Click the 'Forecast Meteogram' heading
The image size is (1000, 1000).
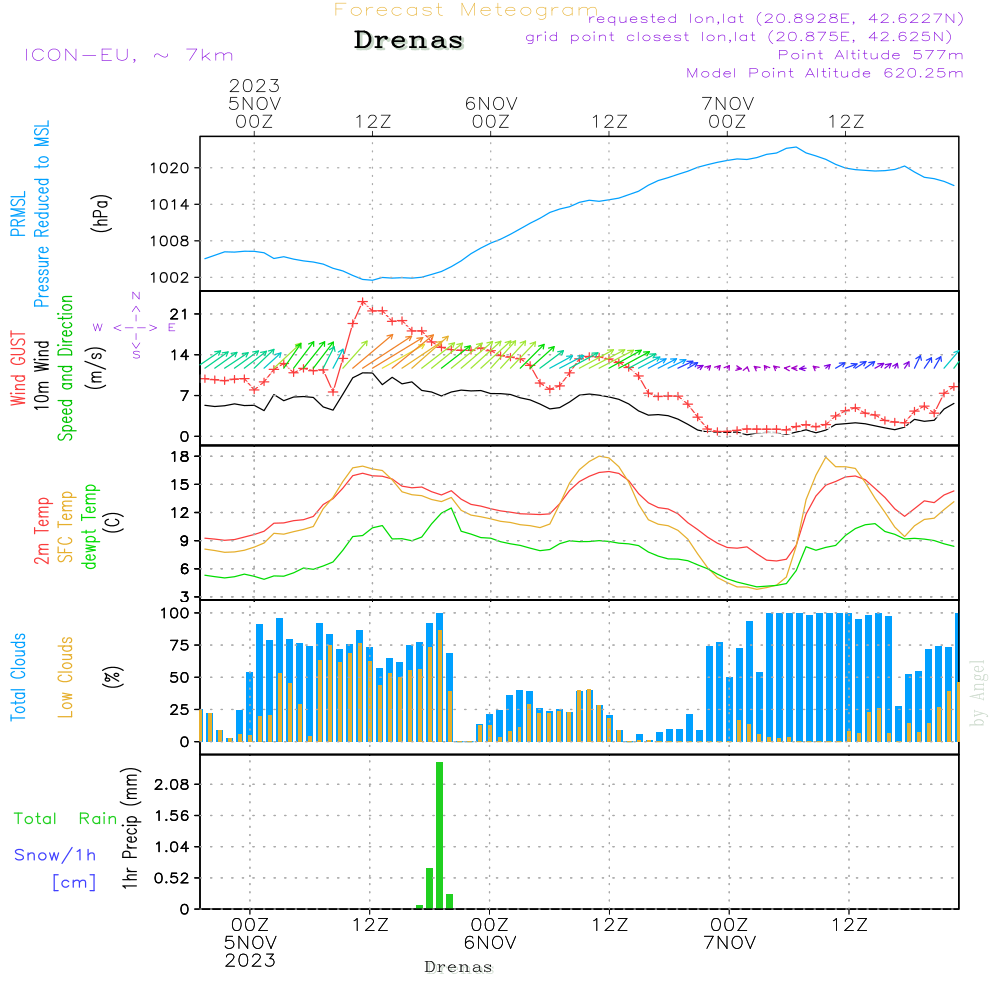pos(466,10)
